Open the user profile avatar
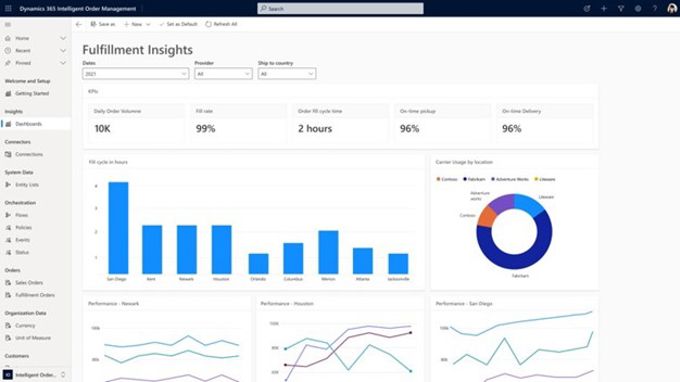 click(x=672, y=8)
